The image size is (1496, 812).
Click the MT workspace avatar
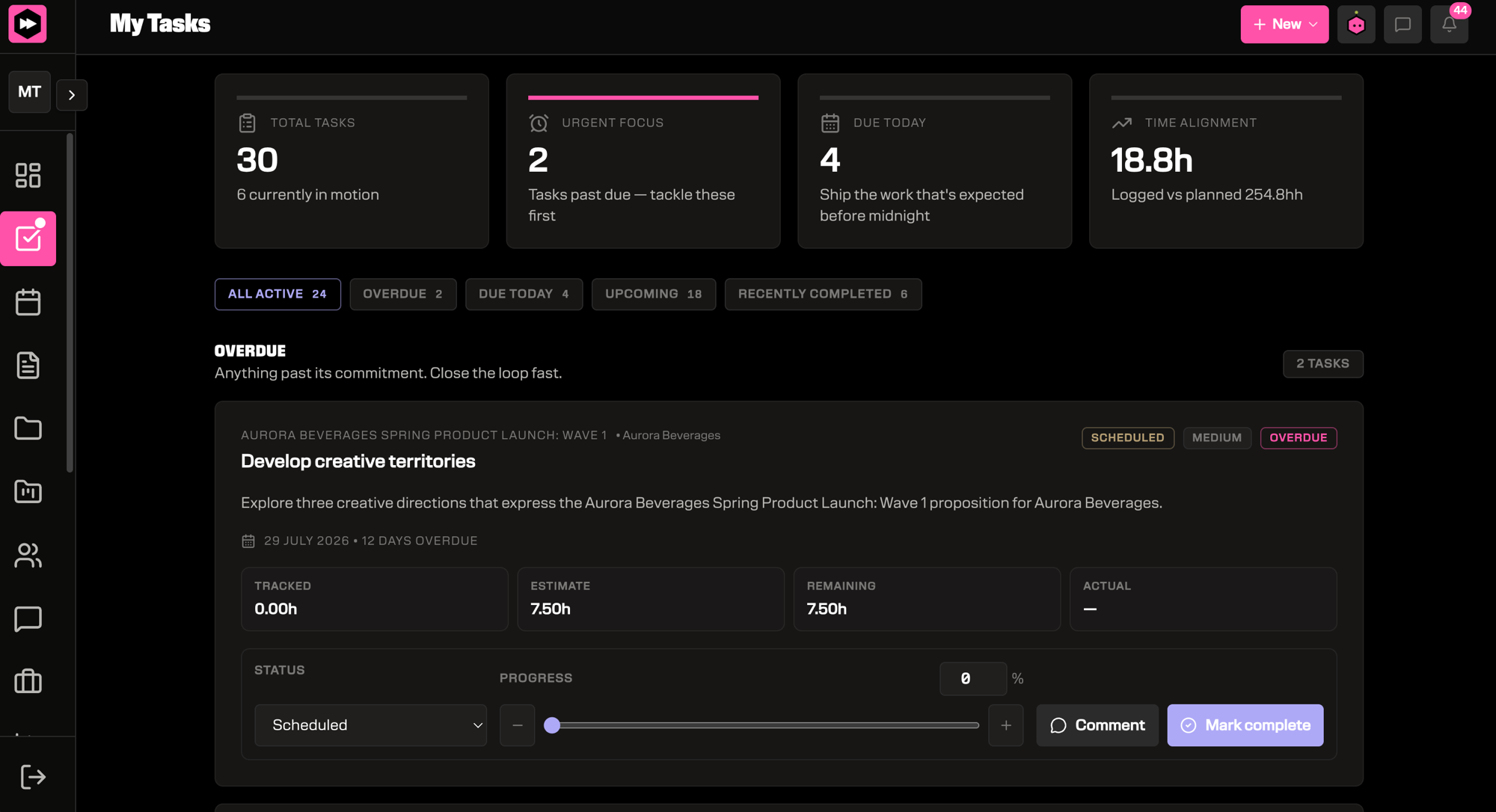pos(29,92)
